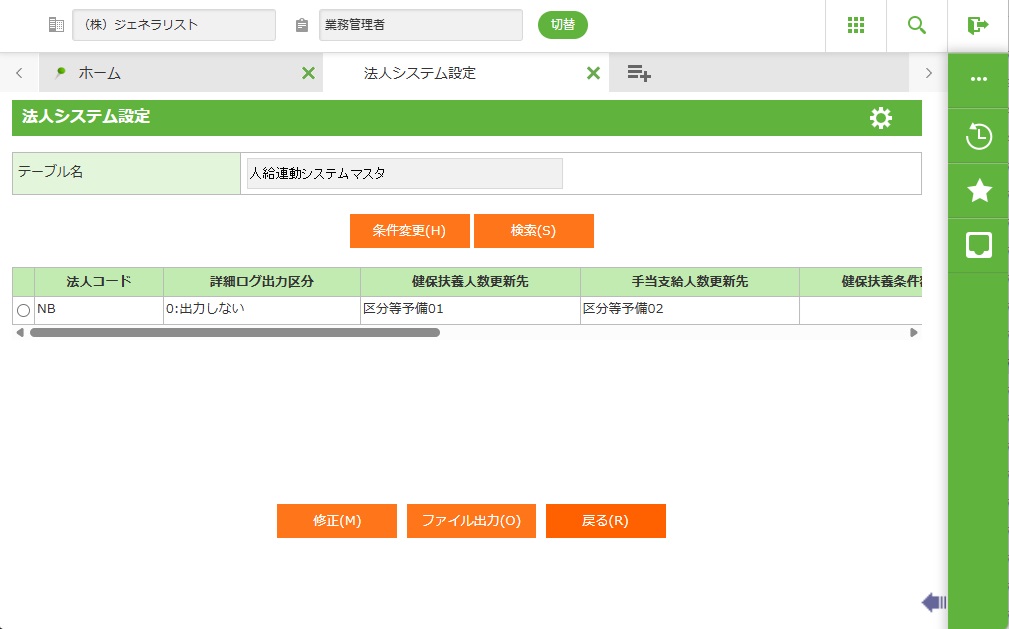Screen dimensions: 1009x629
Task: Click the three-dot more options icon
Action: [x=978, y=80]
